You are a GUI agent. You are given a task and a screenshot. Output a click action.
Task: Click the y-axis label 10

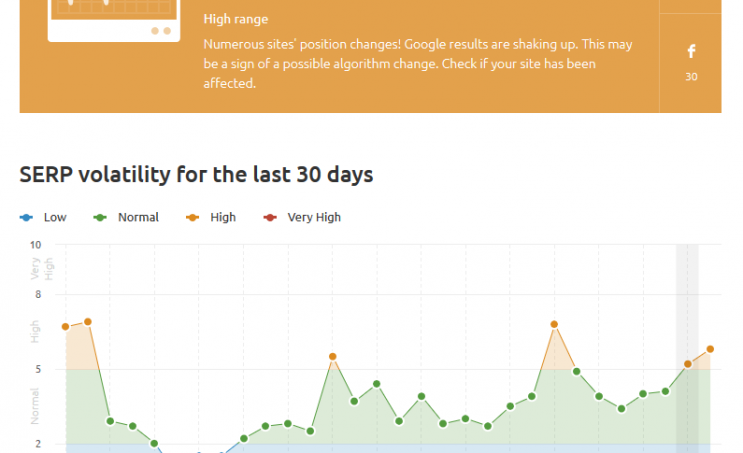click(36, 245)
